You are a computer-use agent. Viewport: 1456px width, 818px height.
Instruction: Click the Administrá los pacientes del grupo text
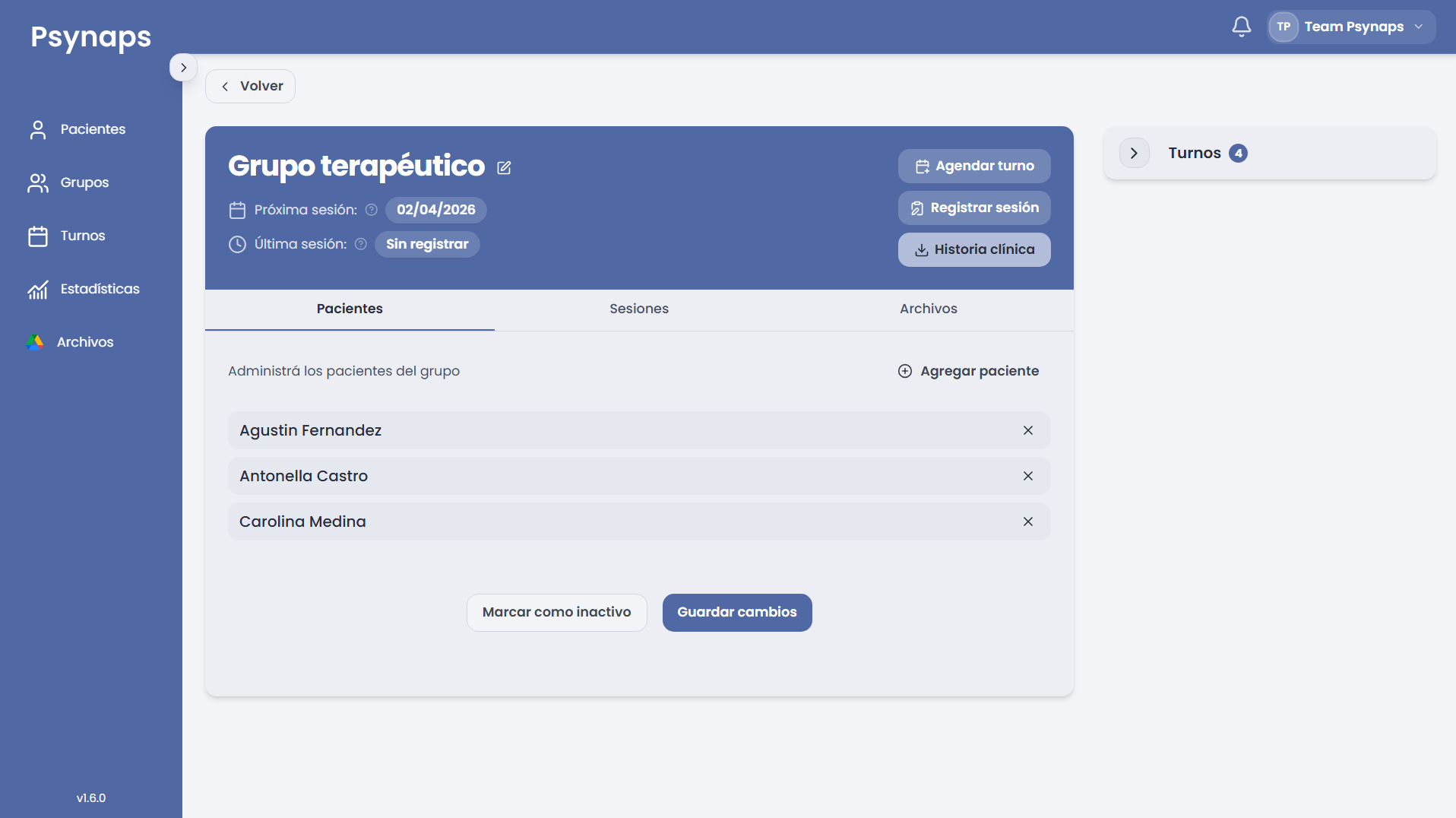click(x=343, y=371)
